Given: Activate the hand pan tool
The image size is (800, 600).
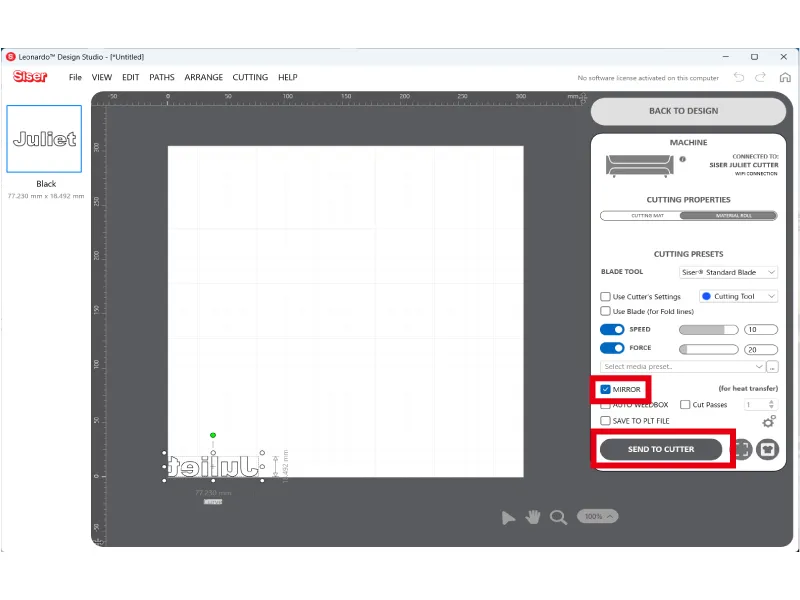Looking at the screenshot, I should 534,516.
